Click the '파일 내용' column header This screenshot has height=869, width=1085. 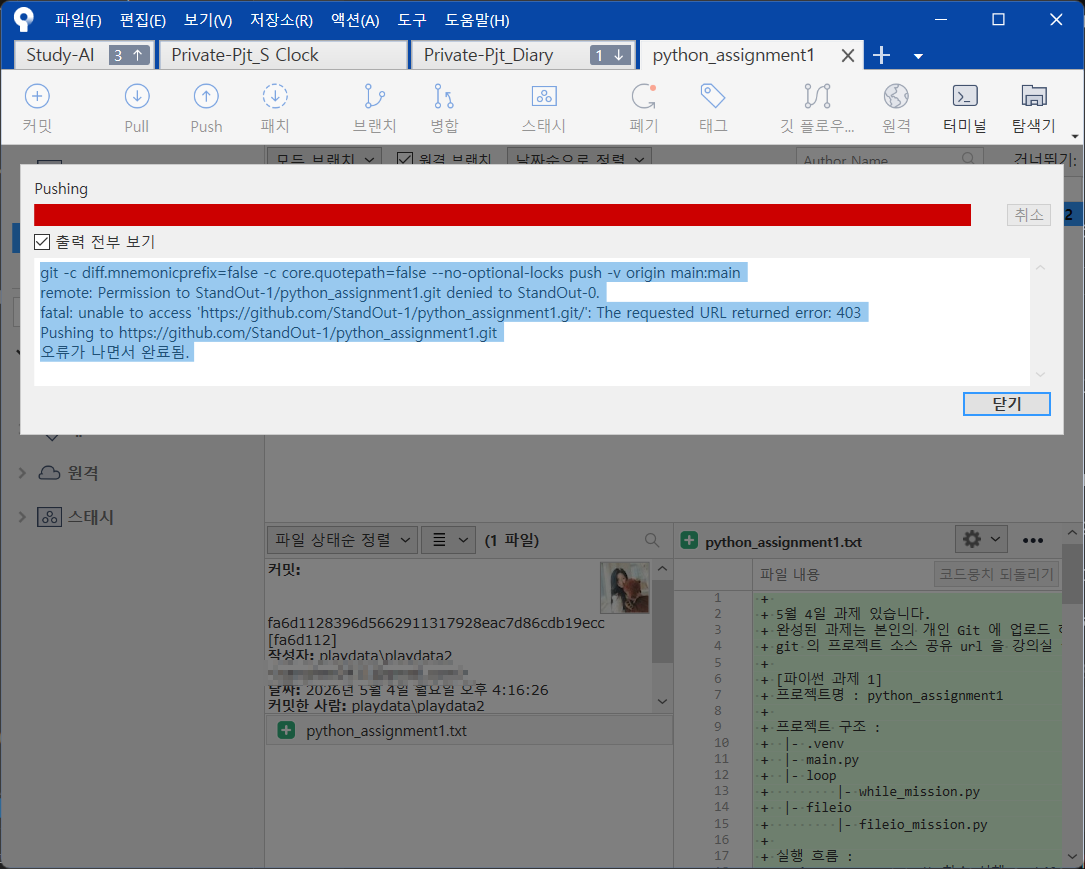tap(790, 574)
